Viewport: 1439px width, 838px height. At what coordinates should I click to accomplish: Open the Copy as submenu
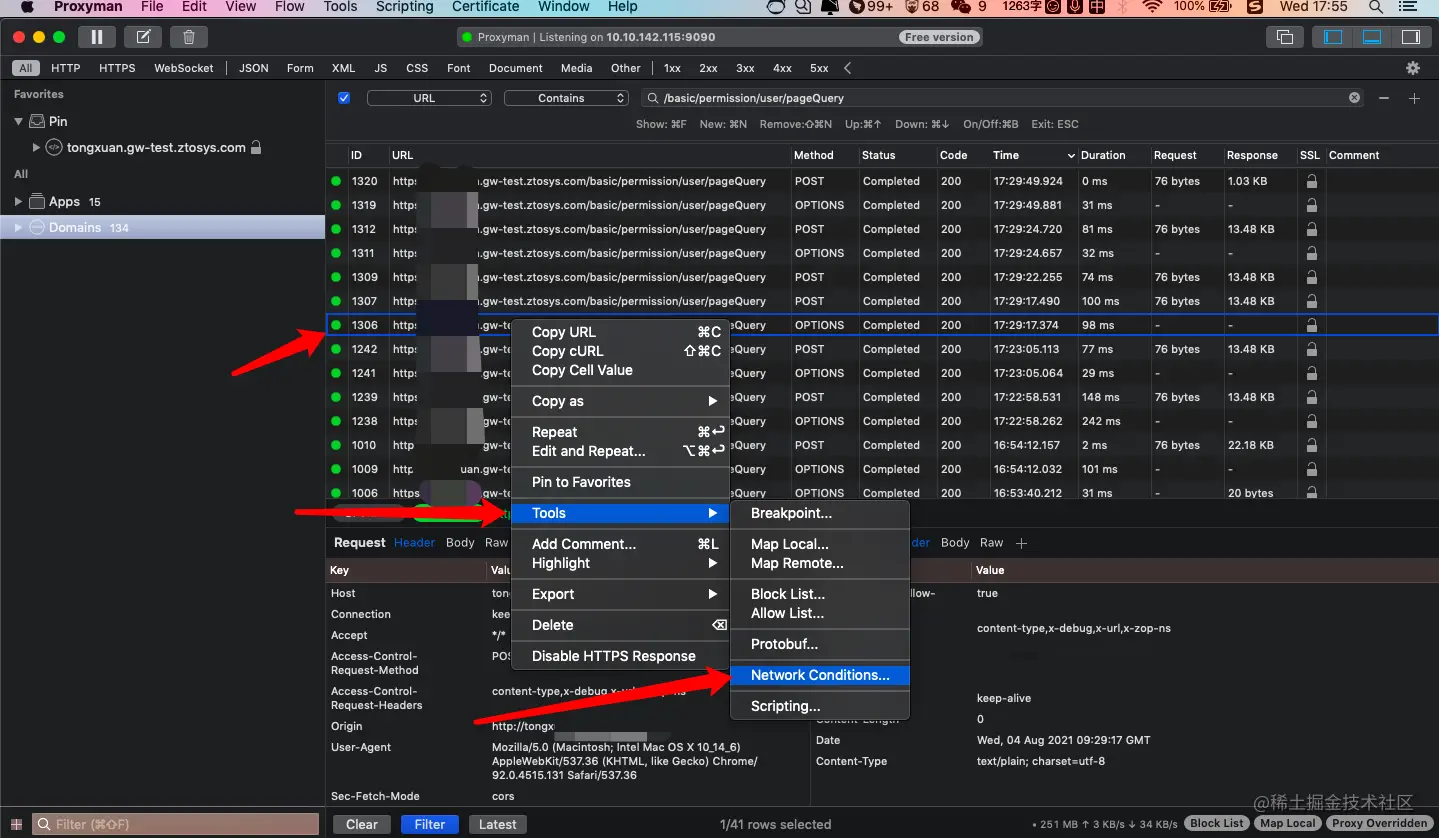[620, 401]
